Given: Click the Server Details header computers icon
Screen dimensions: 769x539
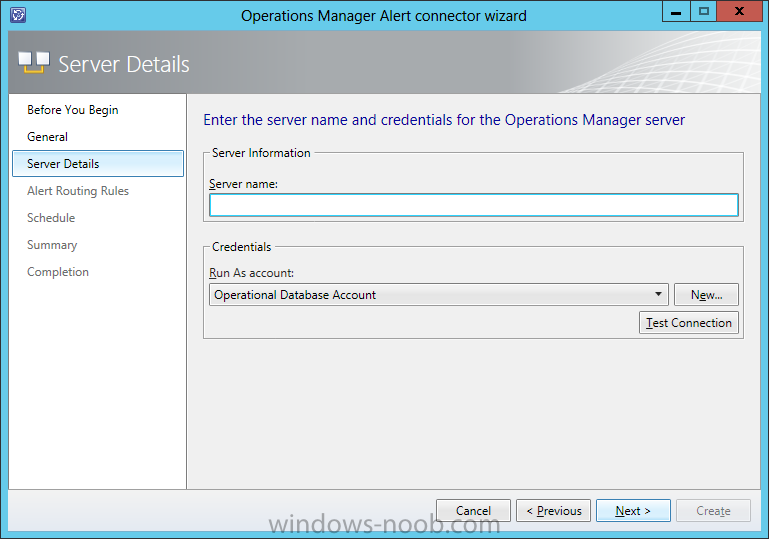Looking at the screenshot, I should 34,63.
